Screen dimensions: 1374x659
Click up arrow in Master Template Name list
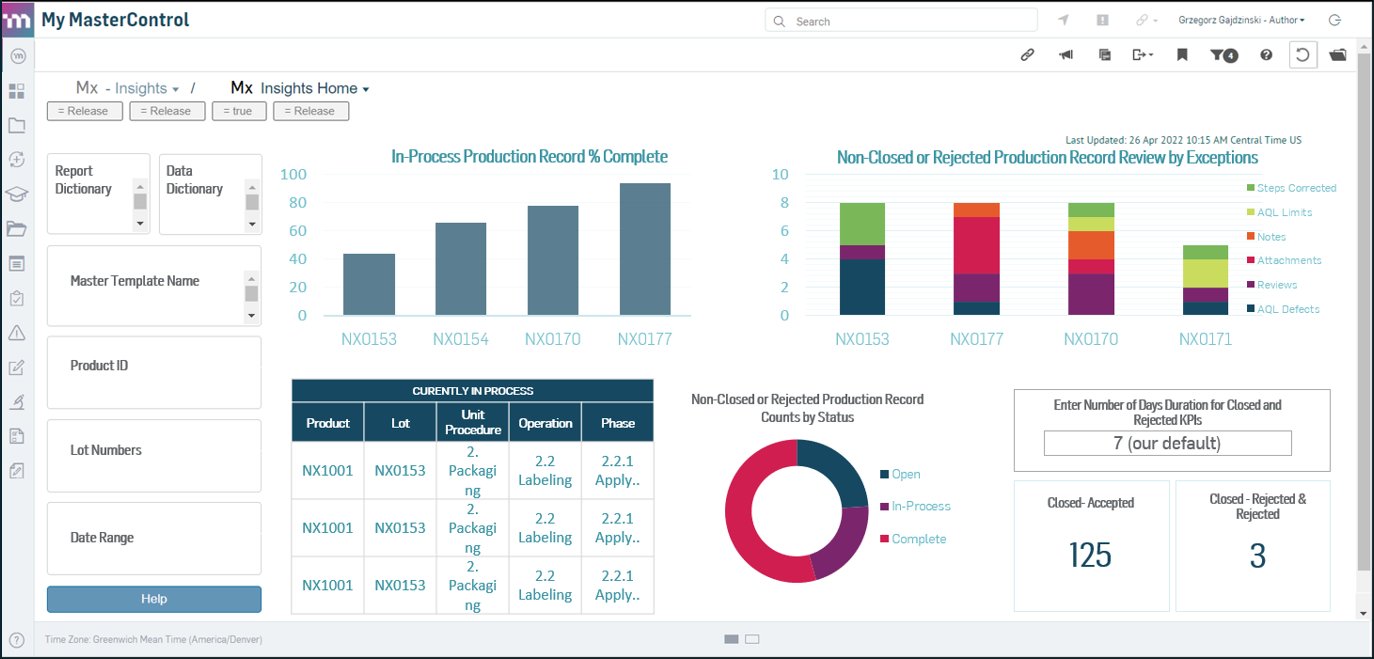point(251,279)
